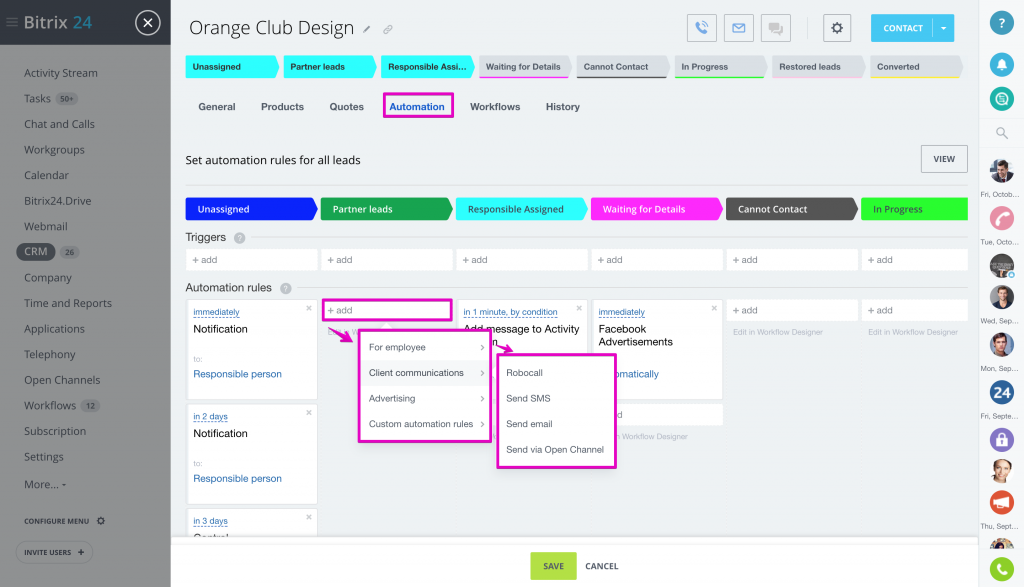
Task: Set lead status to Waiting for Details
Action: tap(524, 67)
